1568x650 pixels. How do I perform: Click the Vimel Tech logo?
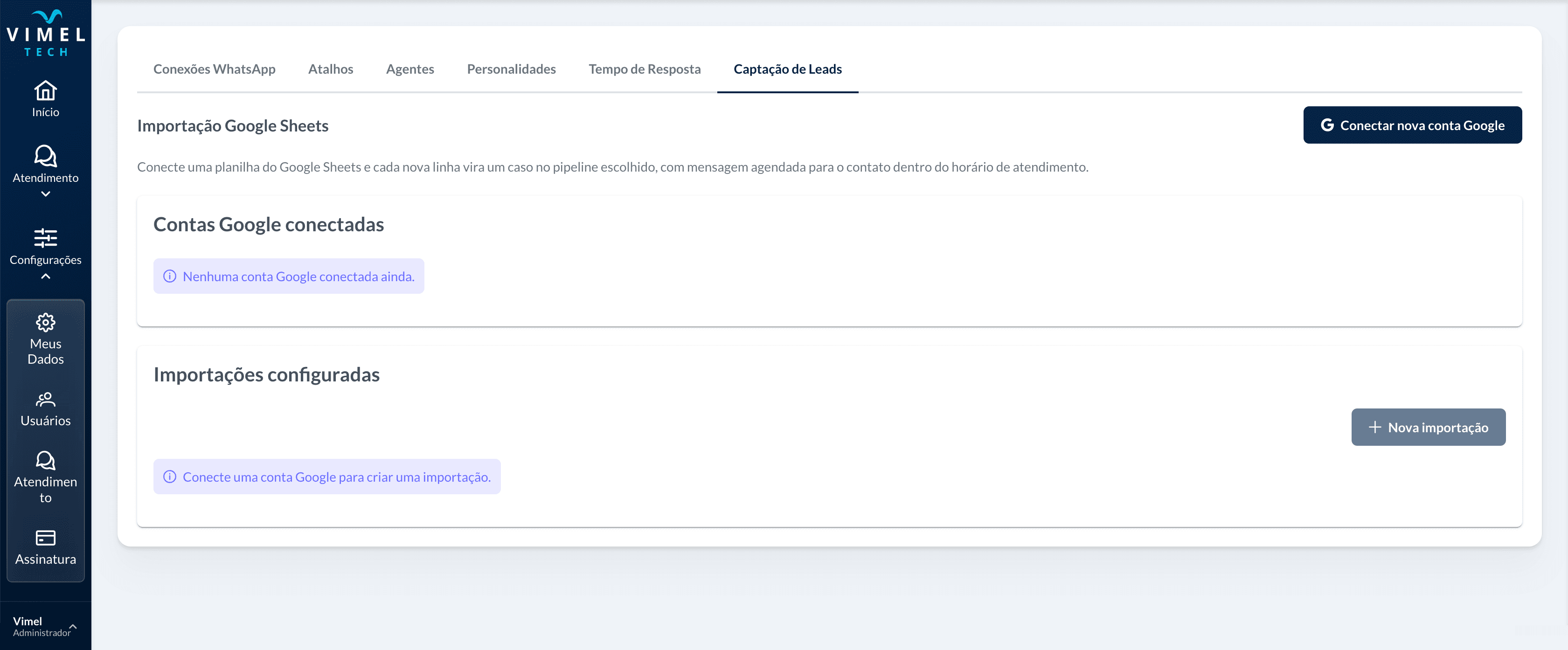[46, 33]
